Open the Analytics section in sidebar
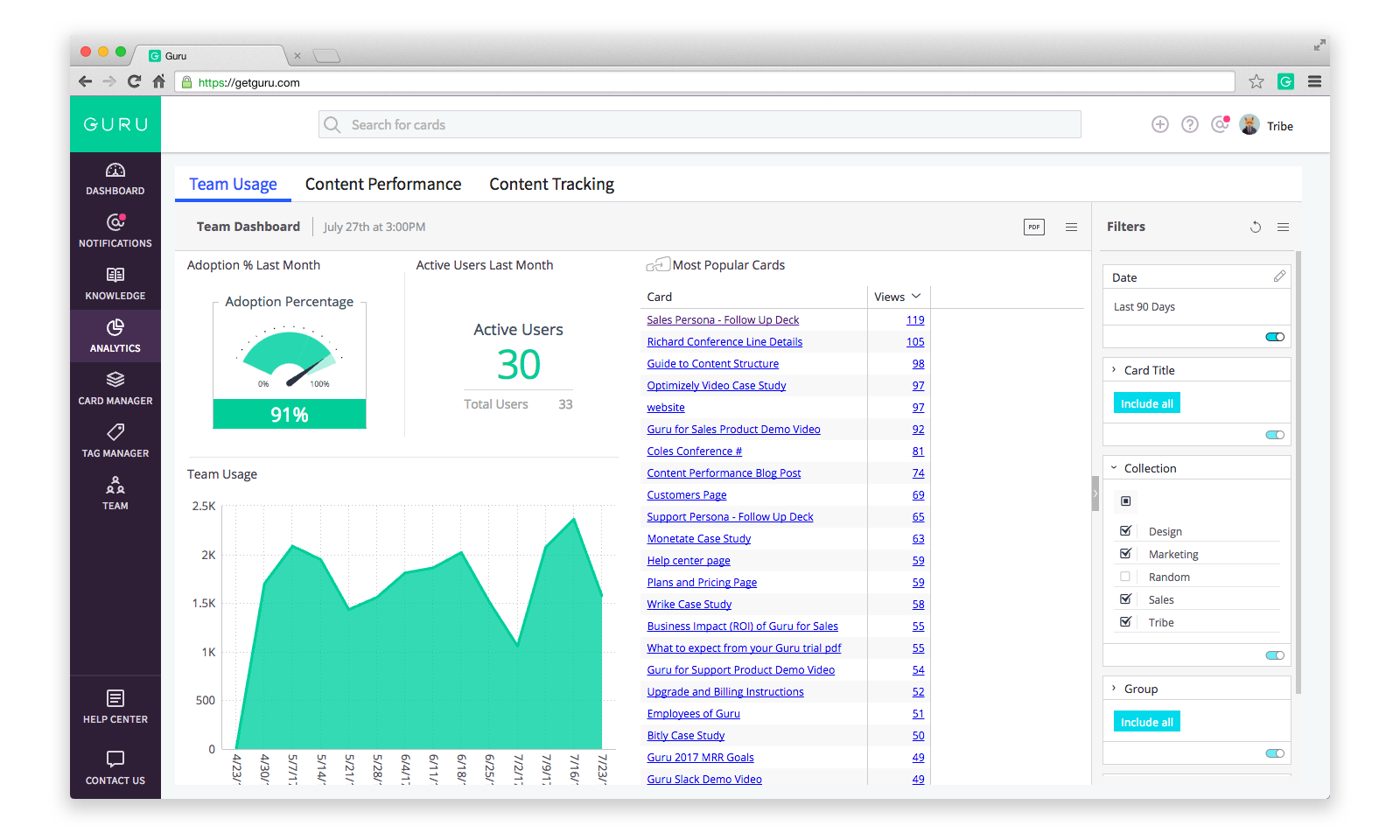The width and height of the screenshot is (1400, 840). [115, 336]
